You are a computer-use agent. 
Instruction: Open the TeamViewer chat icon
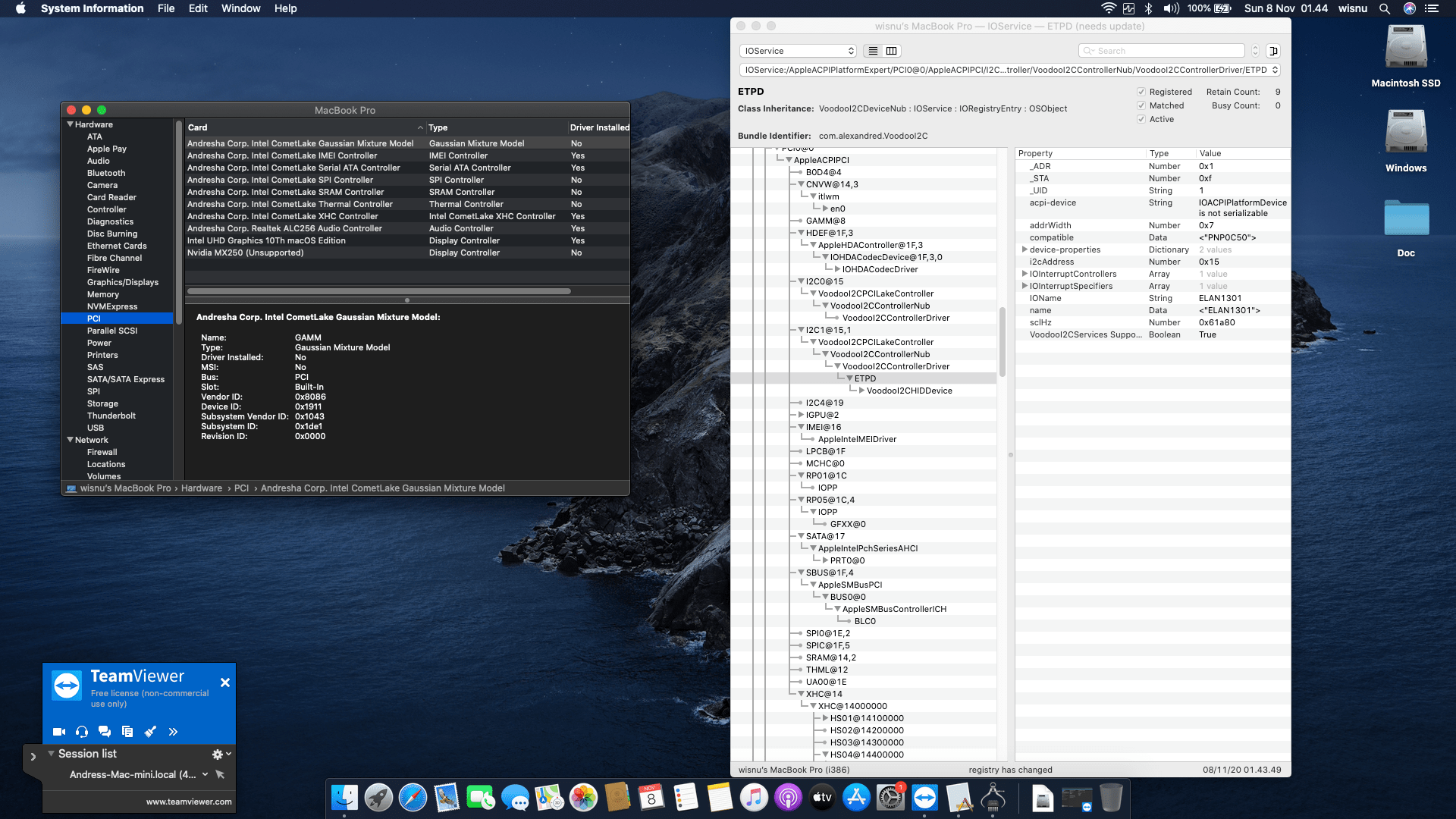[104, 732]
